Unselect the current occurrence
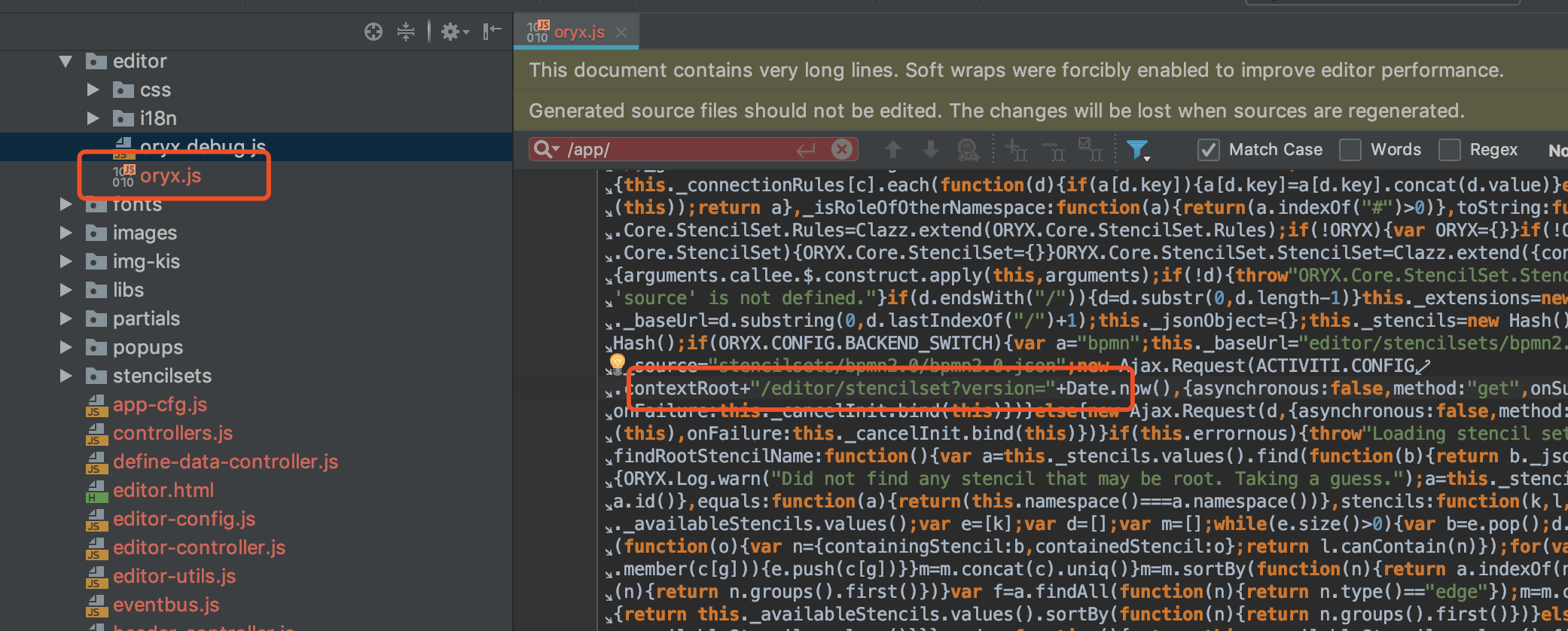The width and height of the screenshot is (1568, 631). coord(1053,150)
